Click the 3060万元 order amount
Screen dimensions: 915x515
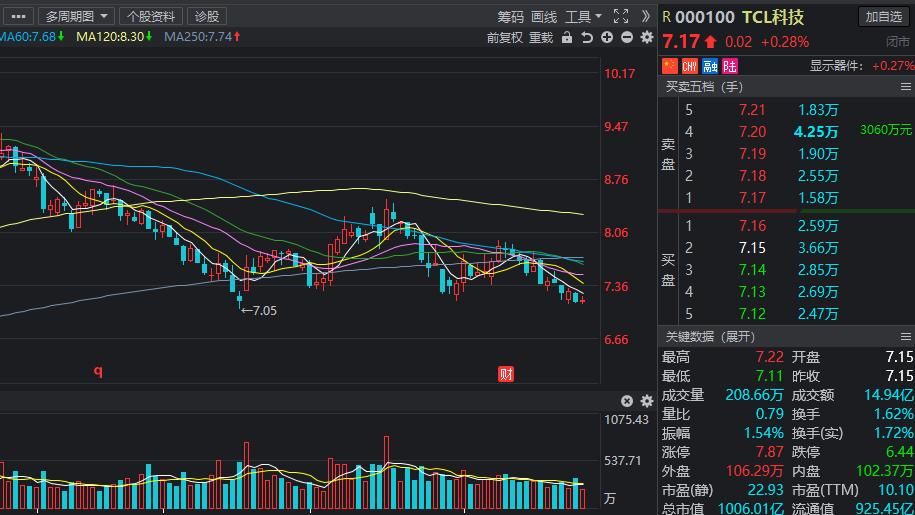pos(885,129)
